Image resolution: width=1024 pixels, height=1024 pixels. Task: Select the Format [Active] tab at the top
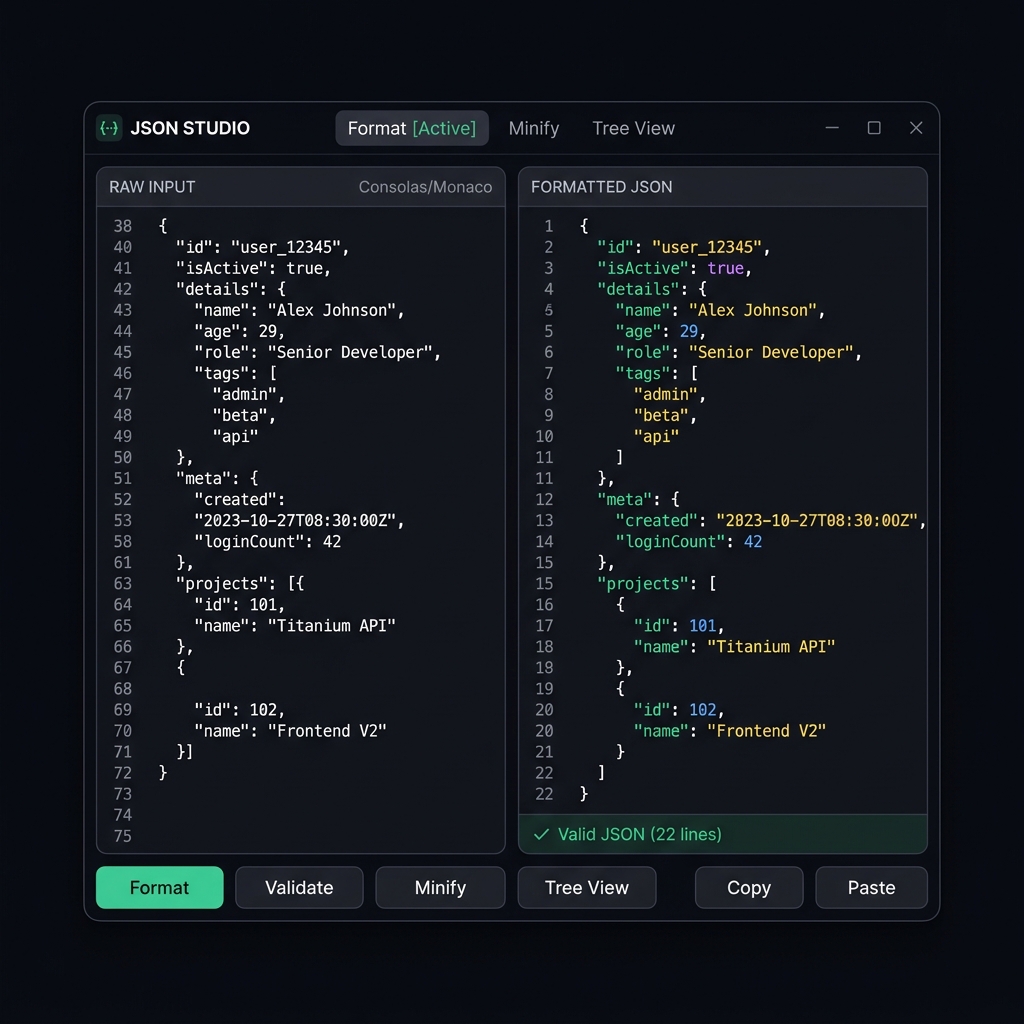click(411, 128)
